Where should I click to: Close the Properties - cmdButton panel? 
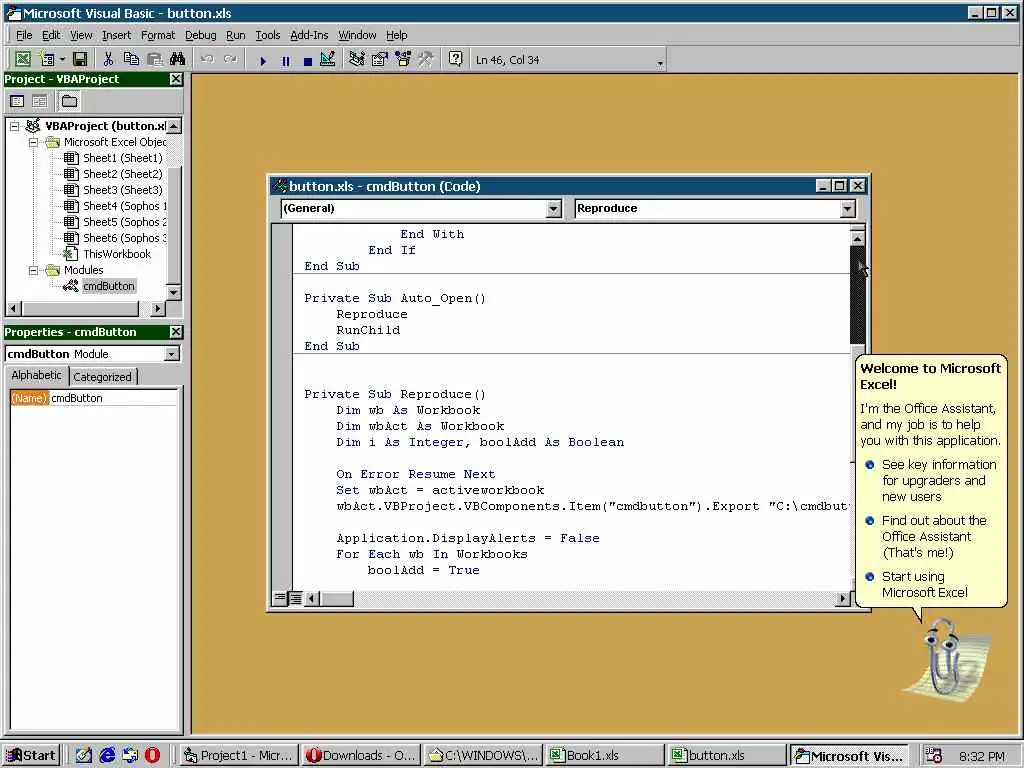pos(176,332)
